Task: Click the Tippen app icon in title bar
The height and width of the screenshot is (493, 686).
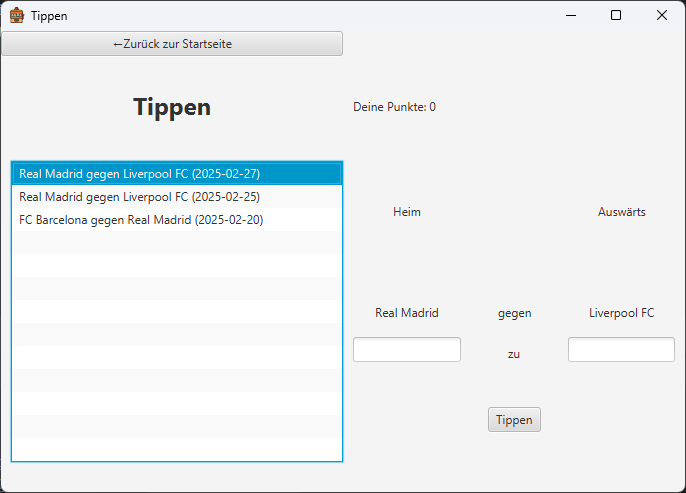Action: (17, 15)
